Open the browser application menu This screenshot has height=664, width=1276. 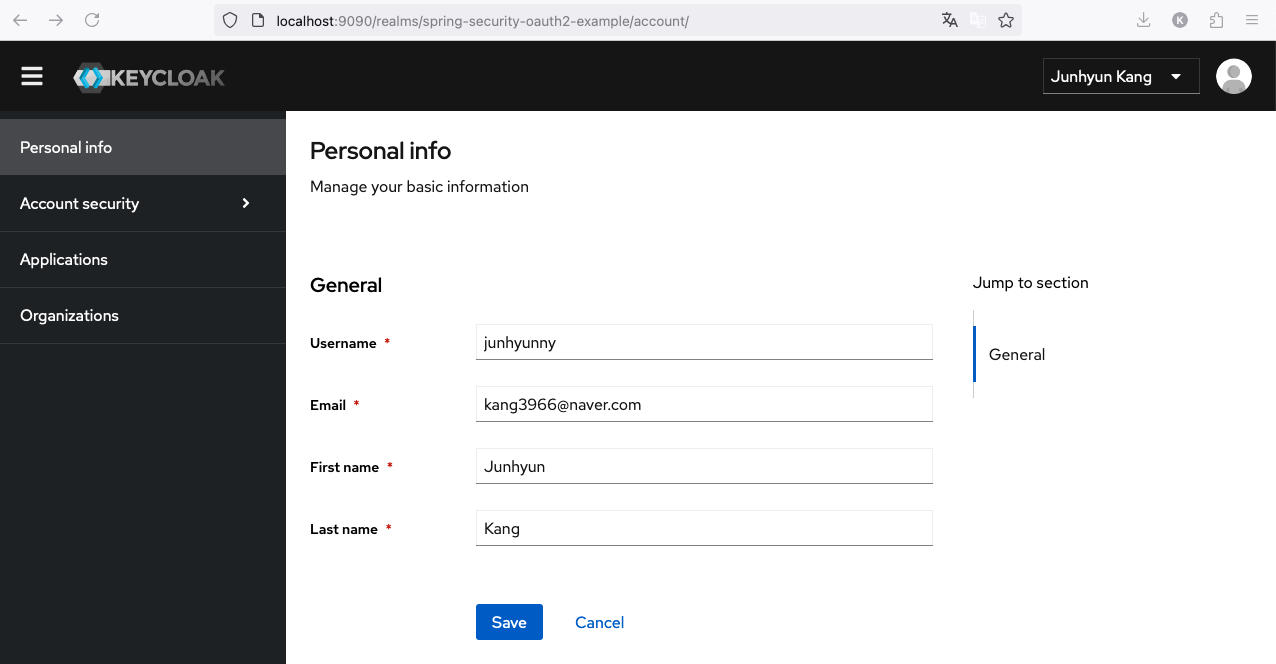click(1252, 20)
